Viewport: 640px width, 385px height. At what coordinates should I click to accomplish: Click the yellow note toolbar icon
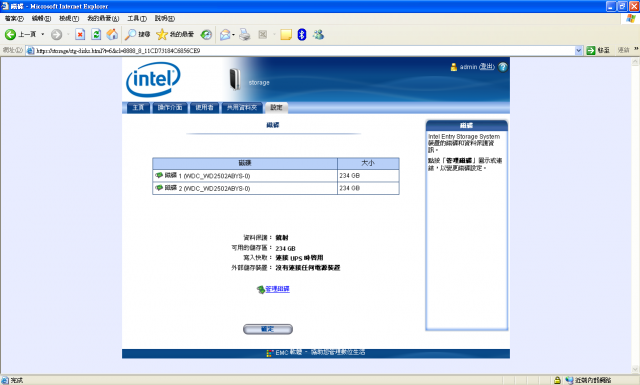(x=286, y=35)
